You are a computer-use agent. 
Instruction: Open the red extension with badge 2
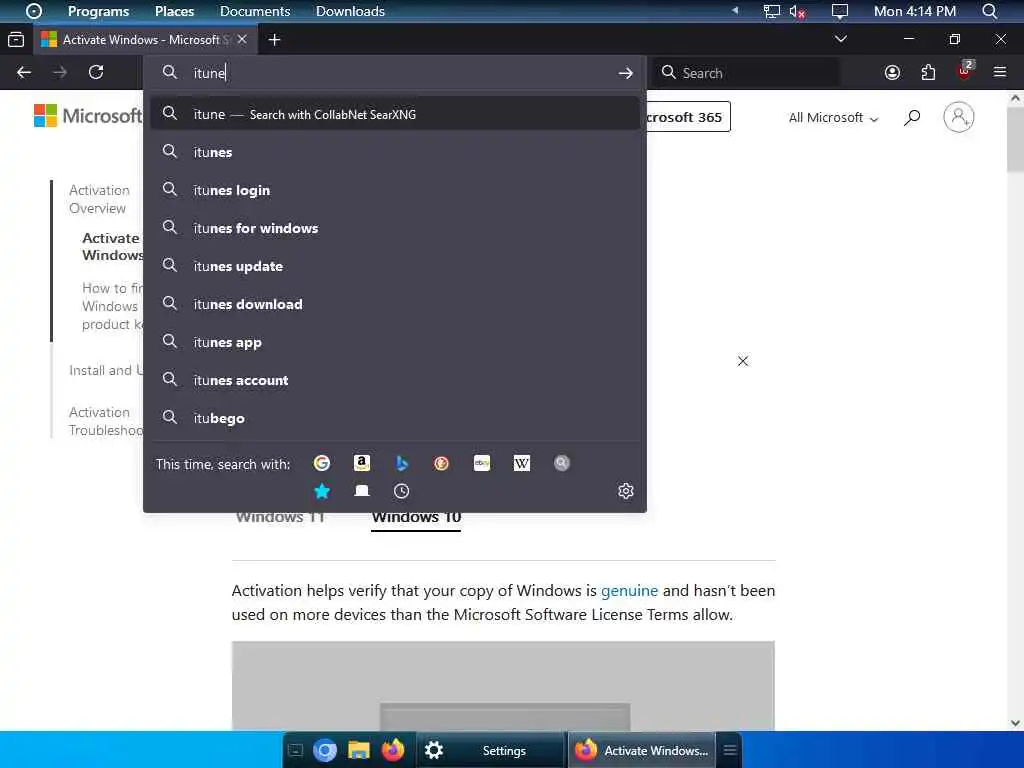pos(965,71)
